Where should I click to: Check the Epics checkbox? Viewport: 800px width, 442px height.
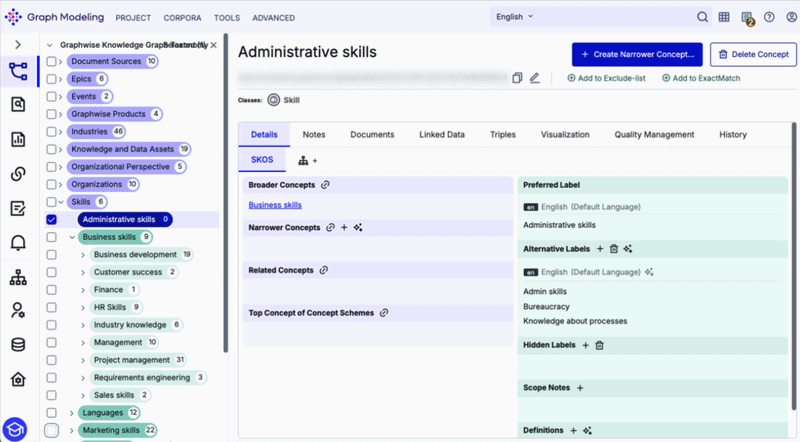point(52,79)
